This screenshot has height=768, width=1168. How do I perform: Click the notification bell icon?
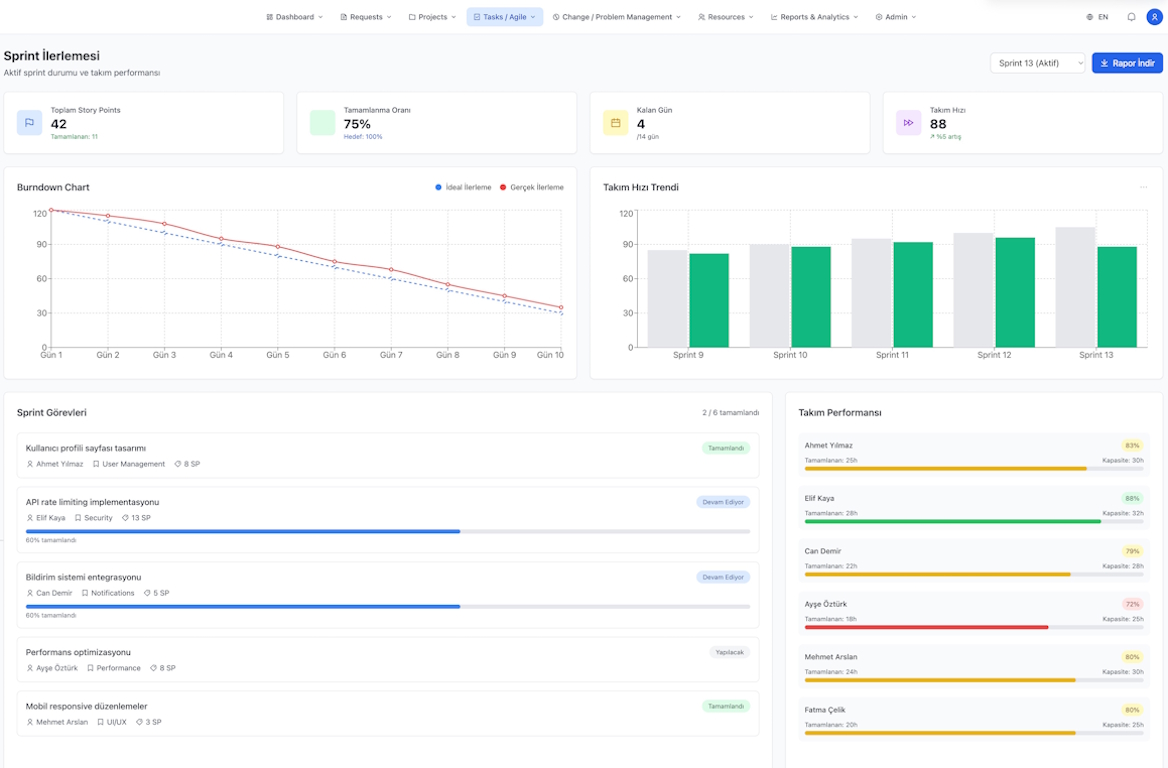[x=1131, y=17]
